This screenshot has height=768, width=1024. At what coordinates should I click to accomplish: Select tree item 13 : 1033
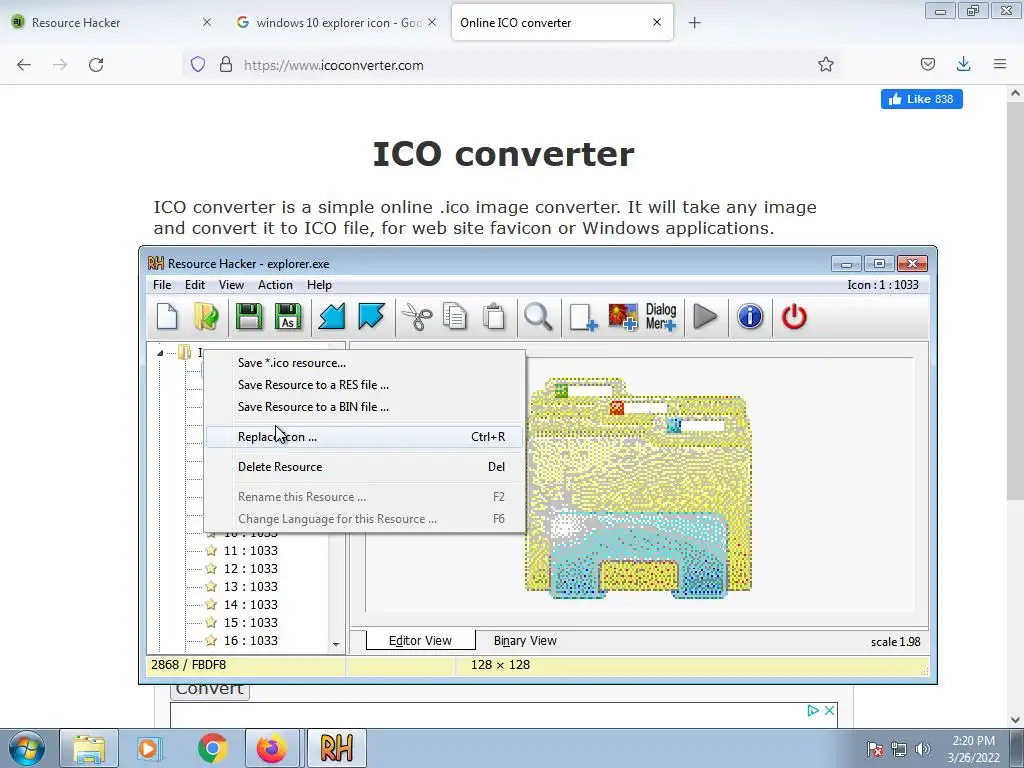point(251,586)
